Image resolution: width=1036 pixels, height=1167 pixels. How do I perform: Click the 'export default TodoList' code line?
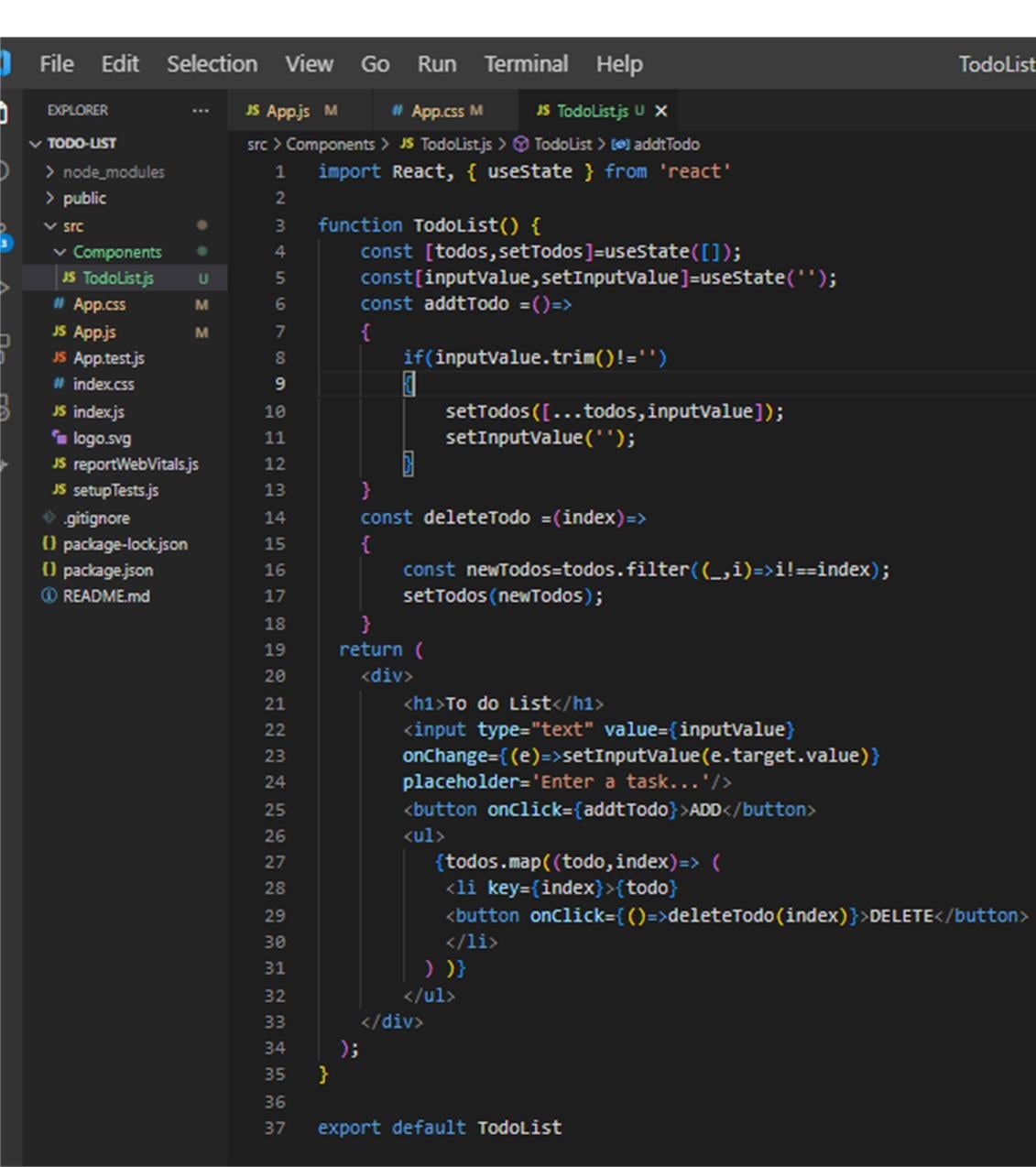click(440, 1128)
